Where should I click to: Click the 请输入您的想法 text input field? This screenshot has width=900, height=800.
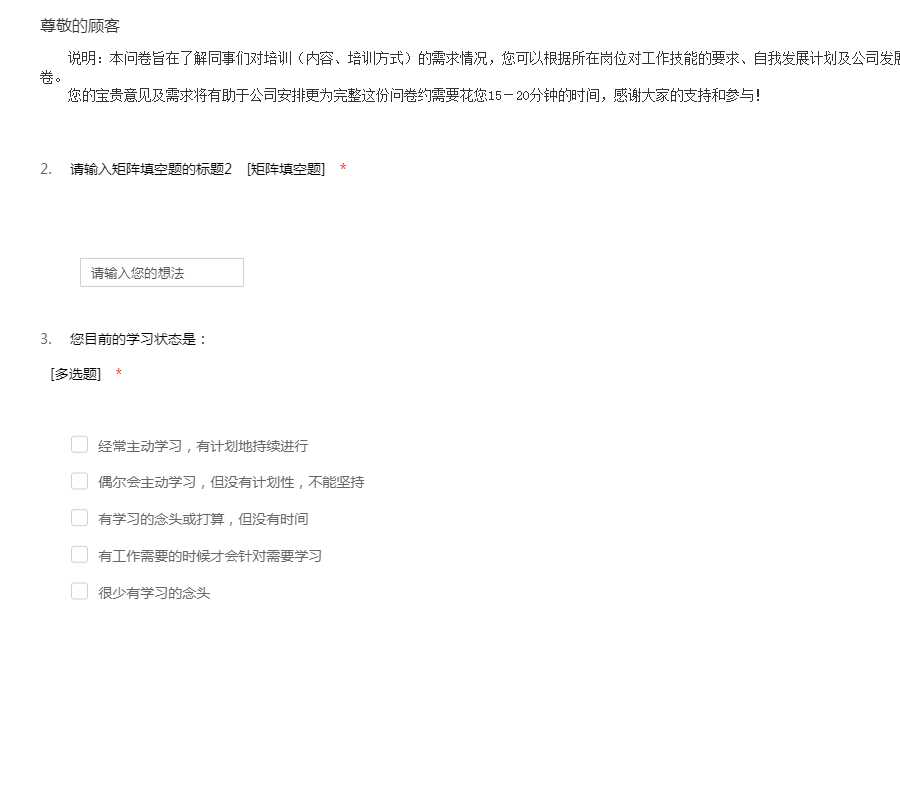coord(162,273)
